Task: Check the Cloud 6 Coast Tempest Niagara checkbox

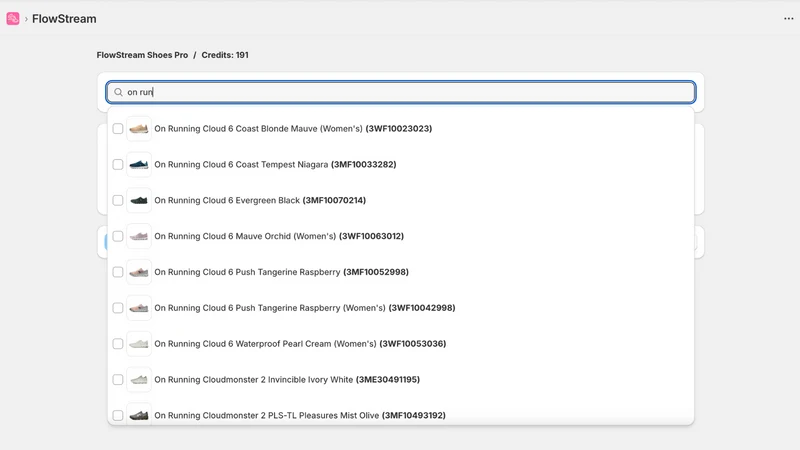Action: [x=118, y=164]
